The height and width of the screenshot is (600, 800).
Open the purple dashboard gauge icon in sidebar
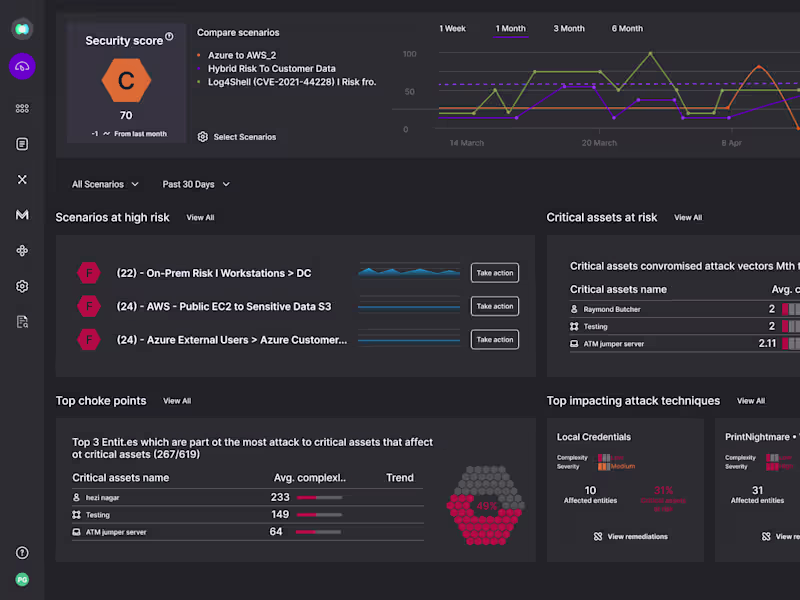22,66
